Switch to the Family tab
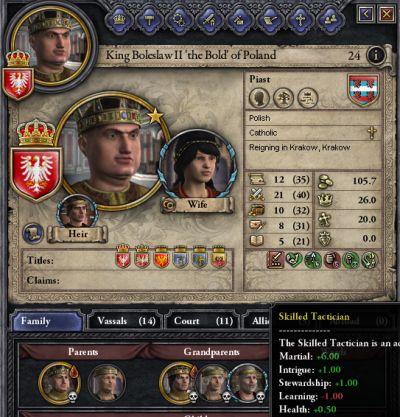This screenshot has height=417, width=400. tap(47, 321)
